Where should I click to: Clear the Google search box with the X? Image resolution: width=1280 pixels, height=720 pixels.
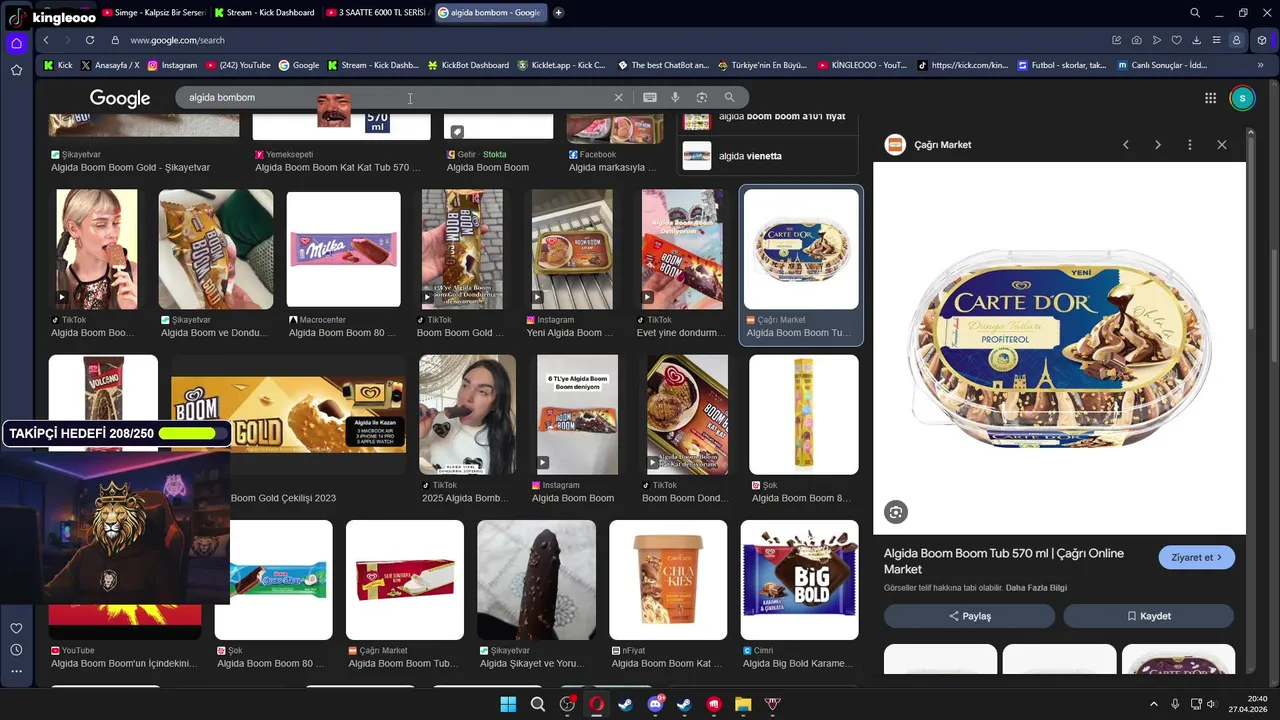pyautogui.click(x=618, y=97)
